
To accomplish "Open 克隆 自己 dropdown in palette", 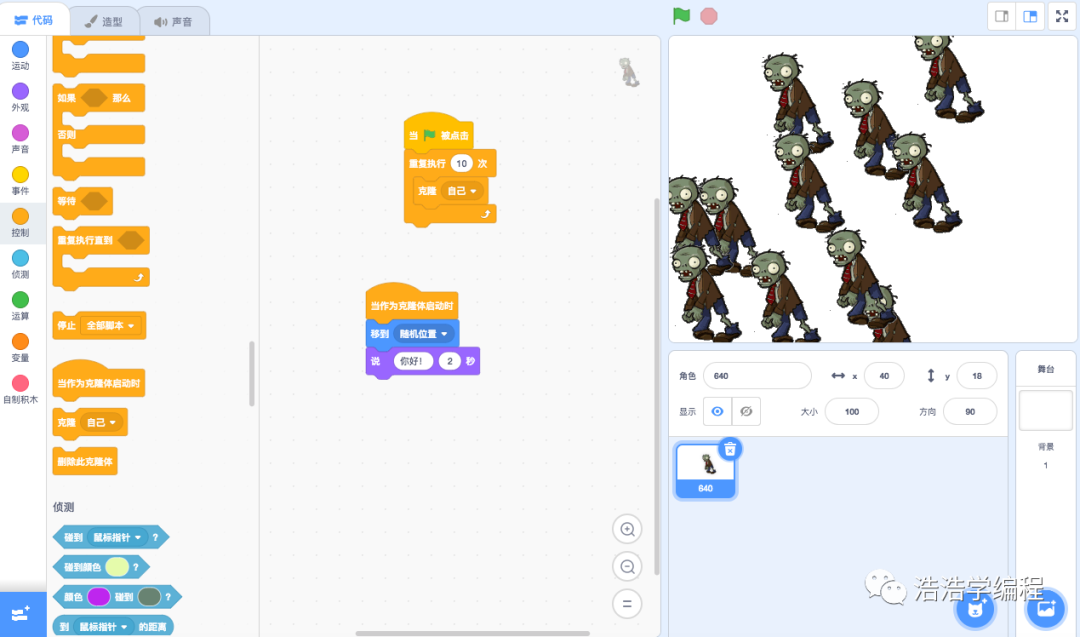I will (101, 423).
